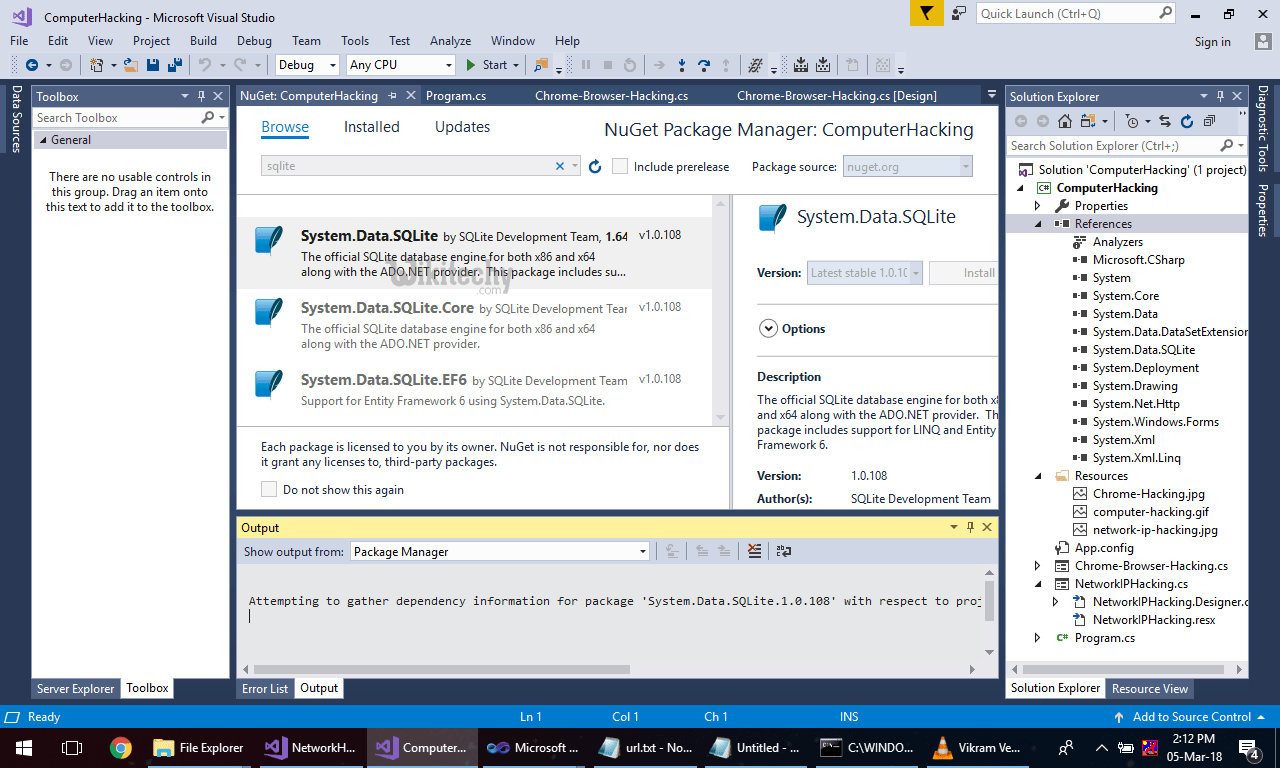
Task: Collapse the General group in Toolbox
Action: click(x=43, y=140)
